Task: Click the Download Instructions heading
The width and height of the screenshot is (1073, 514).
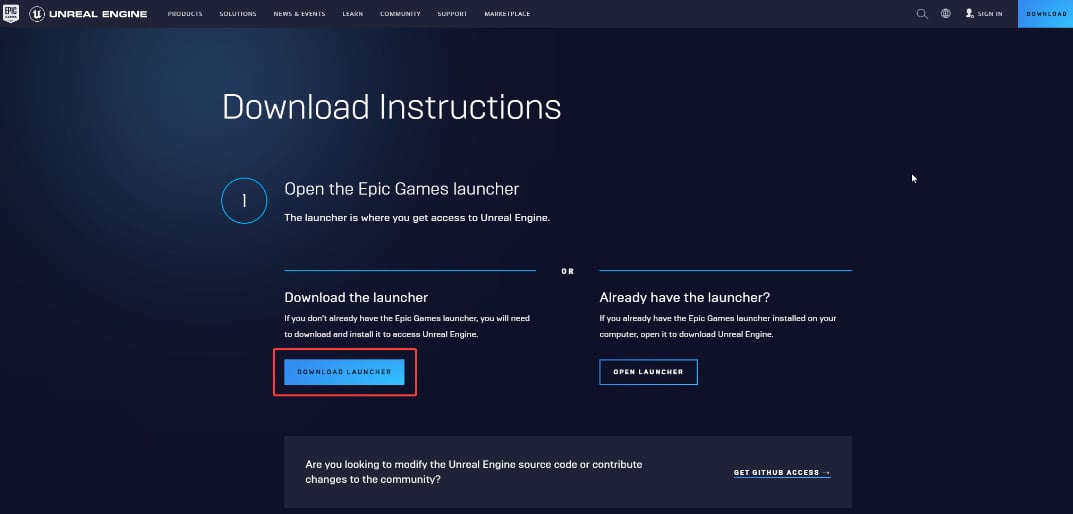Action: click(391, 107)
